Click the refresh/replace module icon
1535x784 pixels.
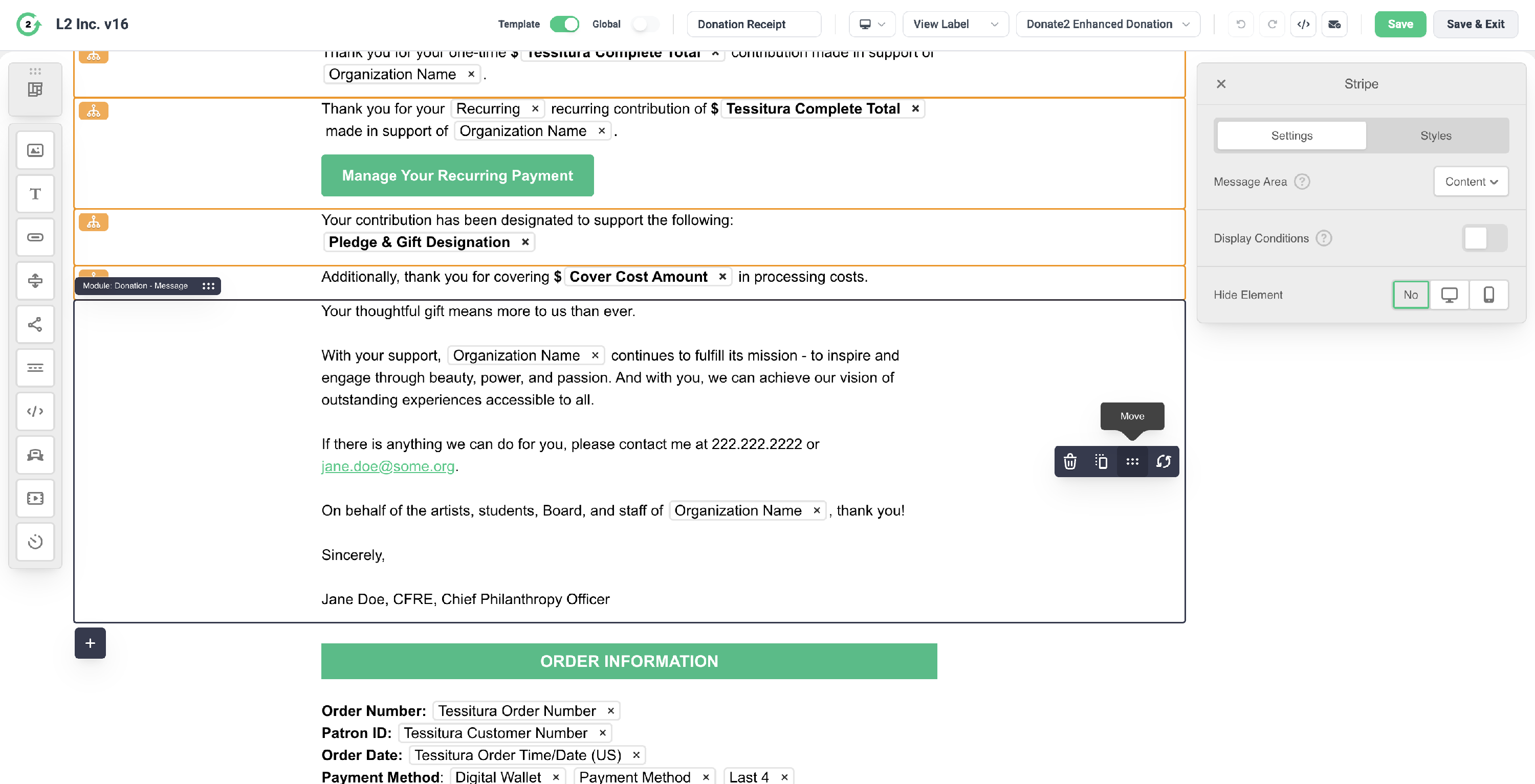[1163, 462]
